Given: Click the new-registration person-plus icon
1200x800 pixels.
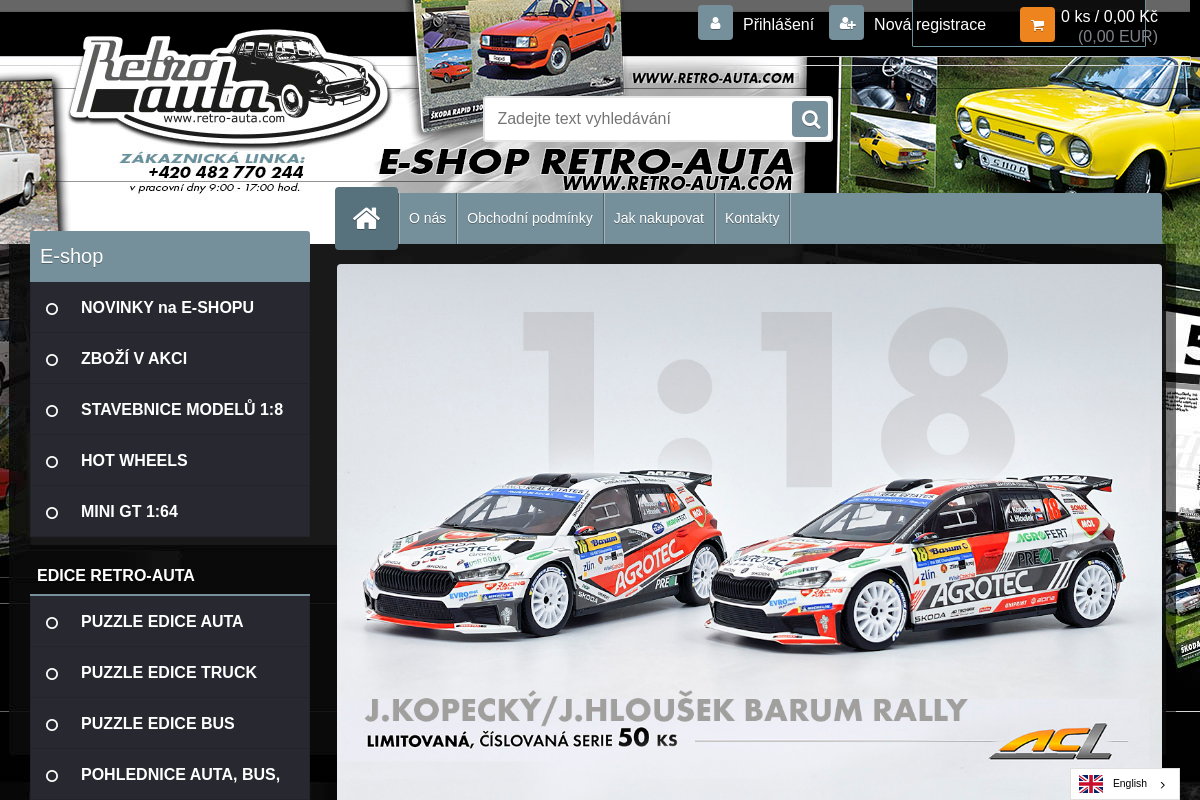Looking at the screenshot, I should pyautogui.click(x=846, y=22).
